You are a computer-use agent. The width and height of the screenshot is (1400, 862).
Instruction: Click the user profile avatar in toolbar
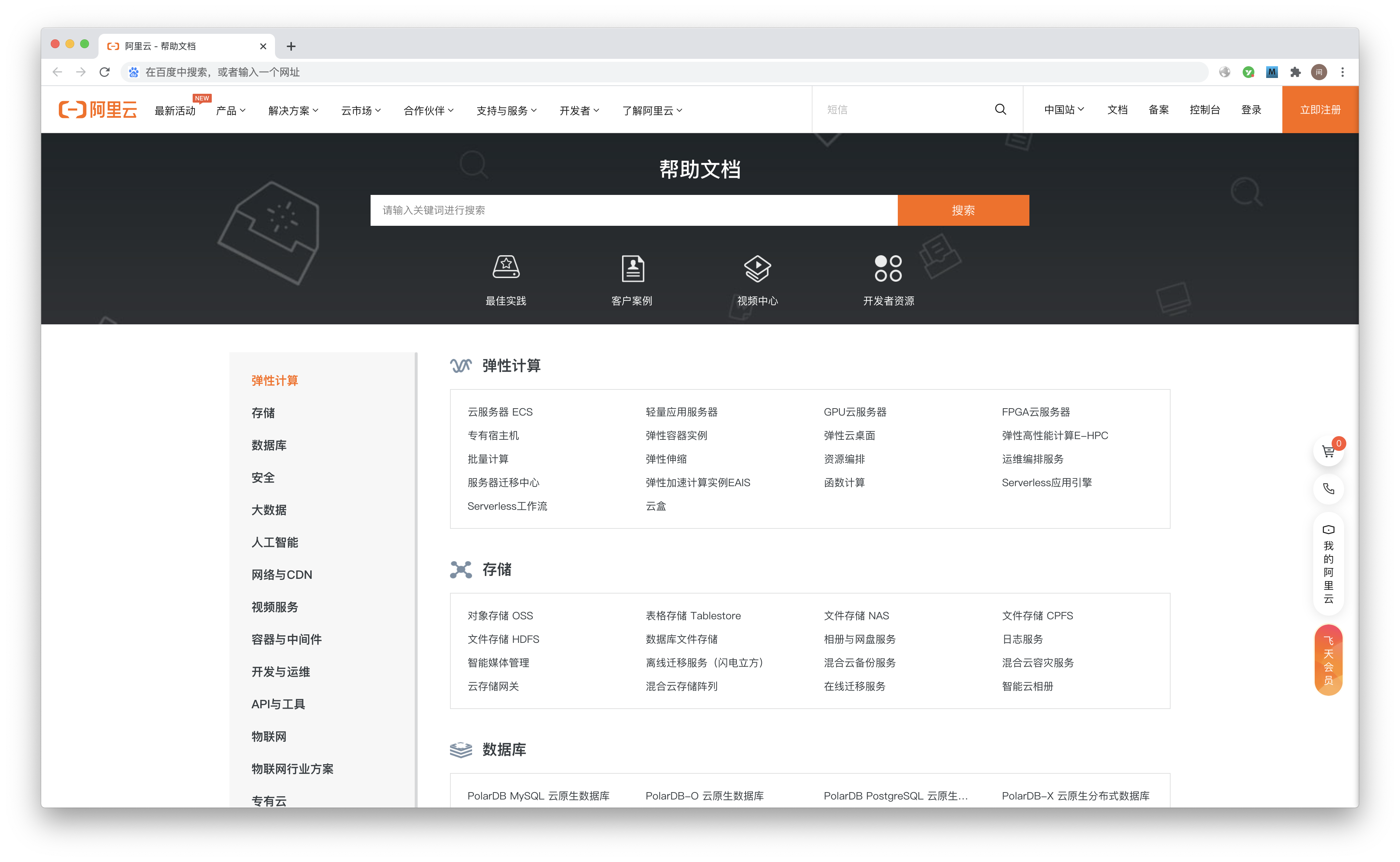tap(1319, 72)
